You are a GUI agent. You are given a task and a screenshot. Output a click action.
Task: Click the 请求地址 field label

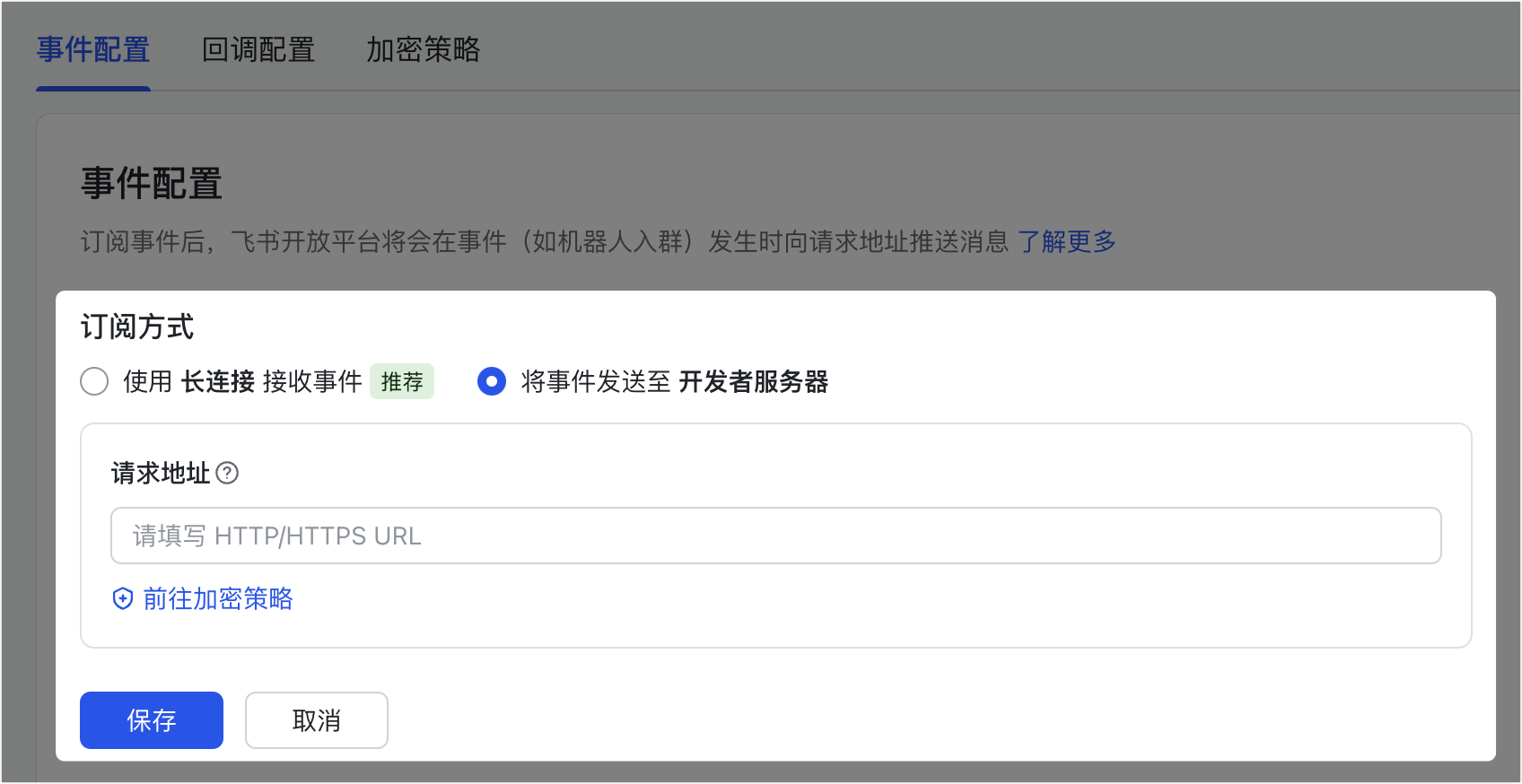point(161,473)
